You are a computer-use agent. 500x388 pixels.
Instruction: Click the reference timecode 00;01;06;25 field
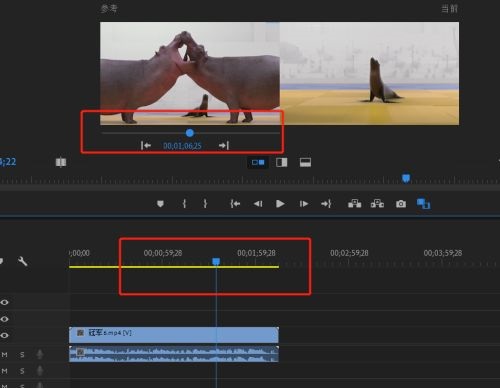pos(182,146)
